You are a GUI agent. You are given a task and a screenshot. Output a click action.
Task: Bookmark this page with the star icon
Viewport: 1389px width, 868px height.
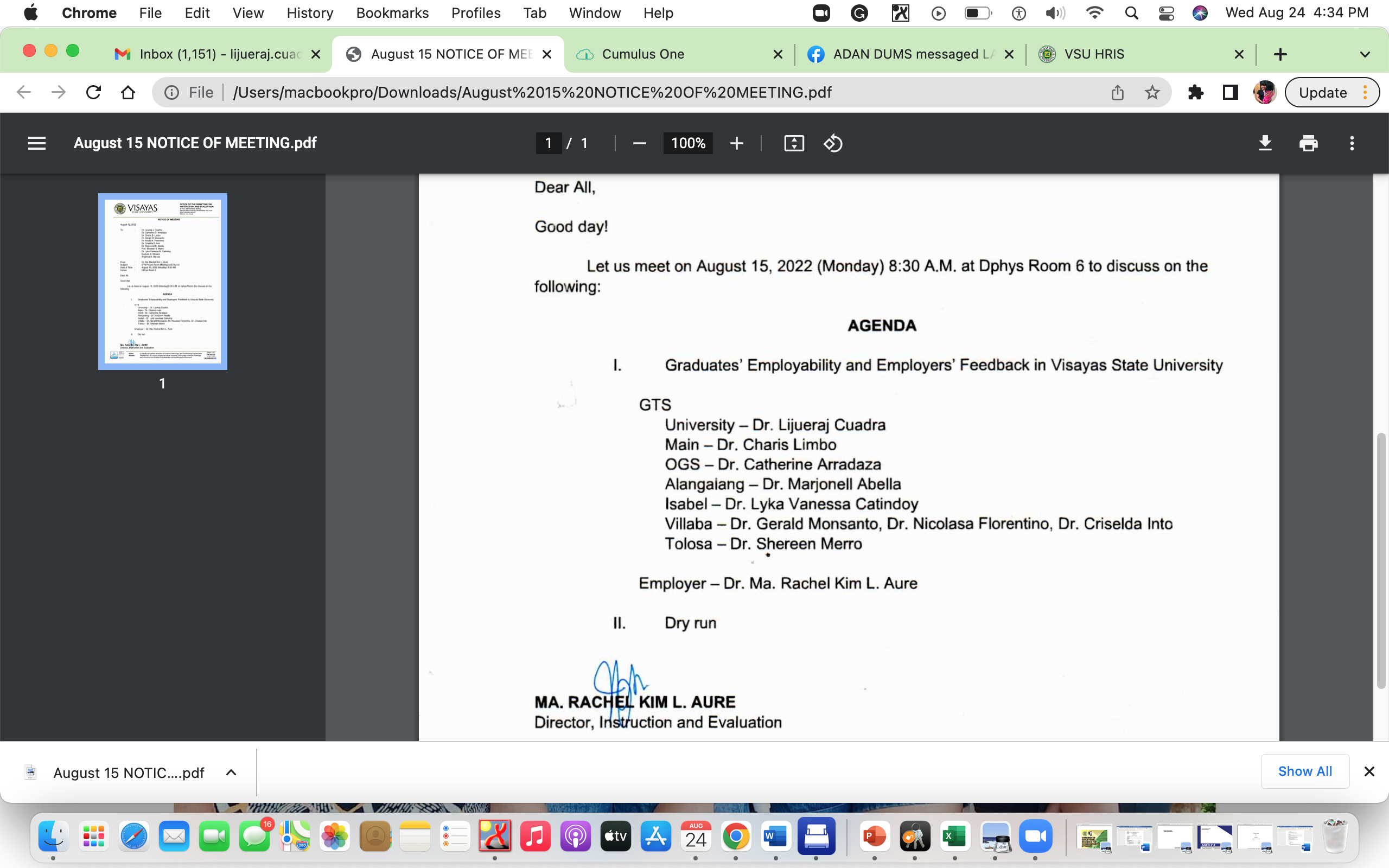pyautogui.click(x=1152, y=92)
